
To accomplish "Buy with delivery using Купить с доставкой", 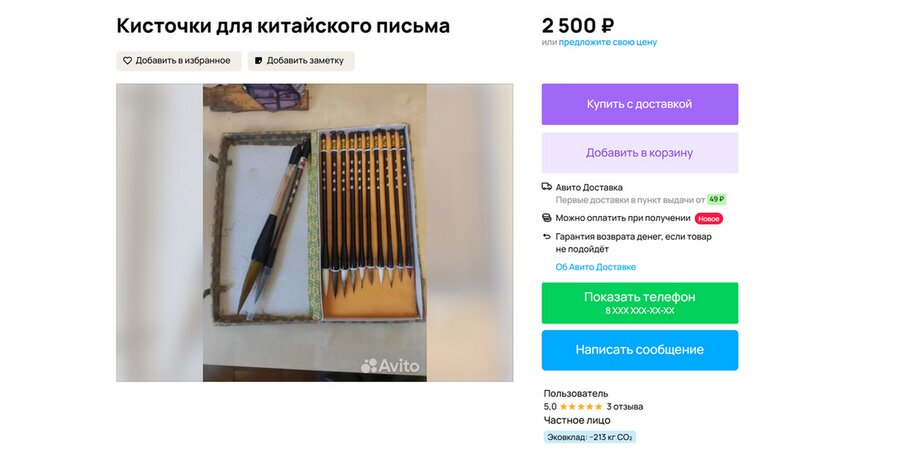I will [x=640, y=104].
